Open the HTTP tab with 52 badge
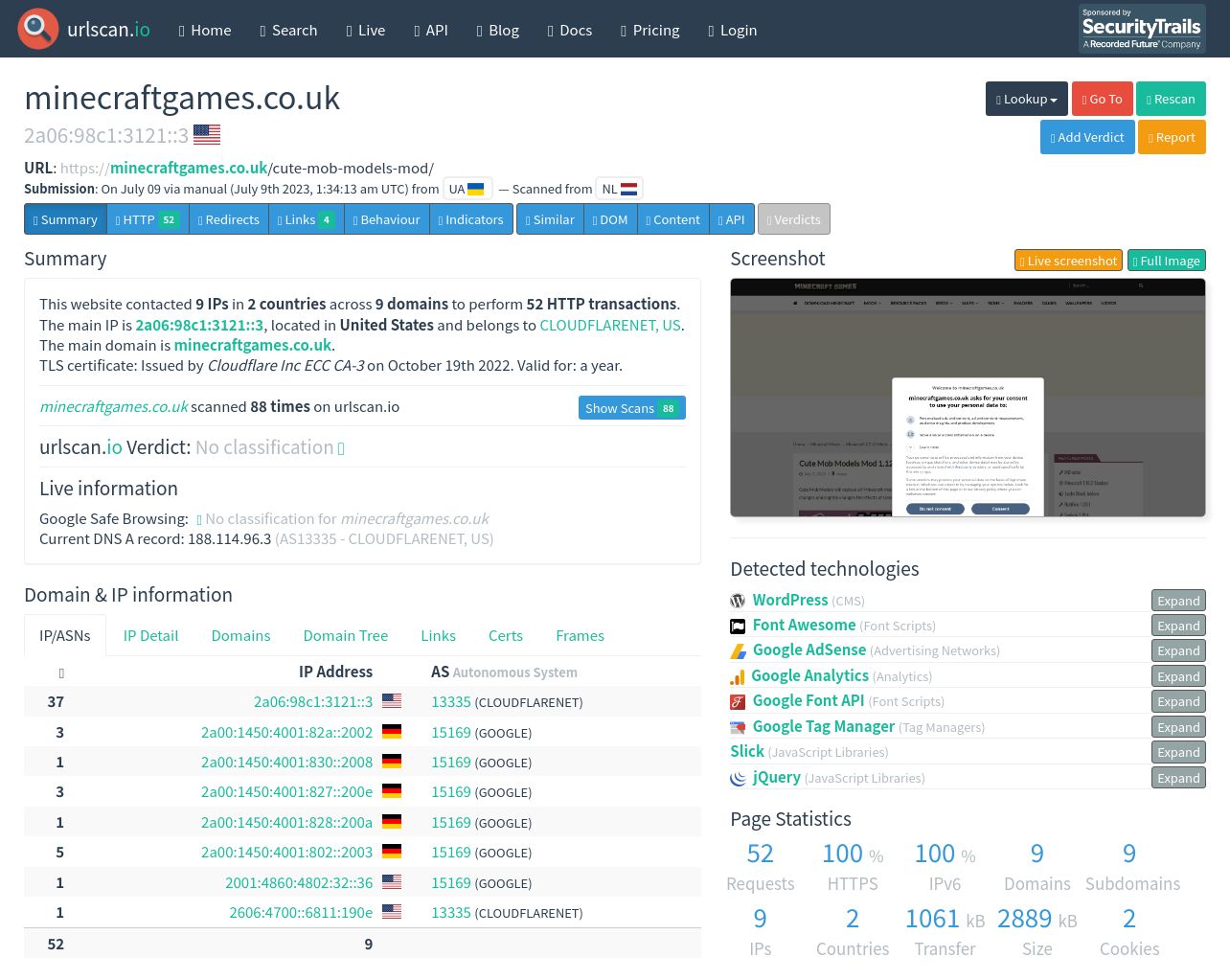The height and width of the screenshot is (980, 1230). point(148,219)
